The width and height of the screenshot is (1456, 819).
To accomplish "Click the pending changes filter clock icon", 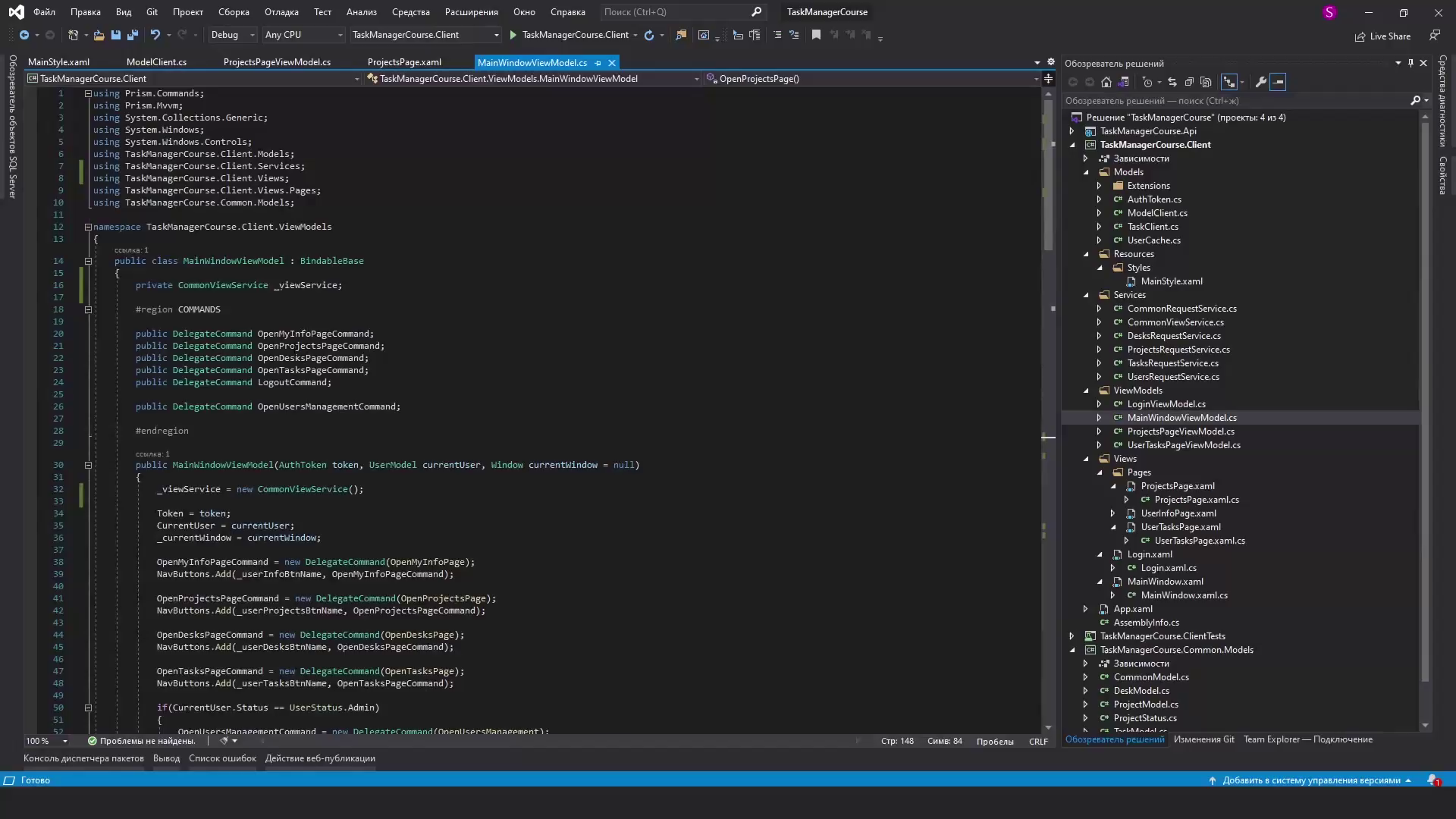I will tap(1147, 82).
